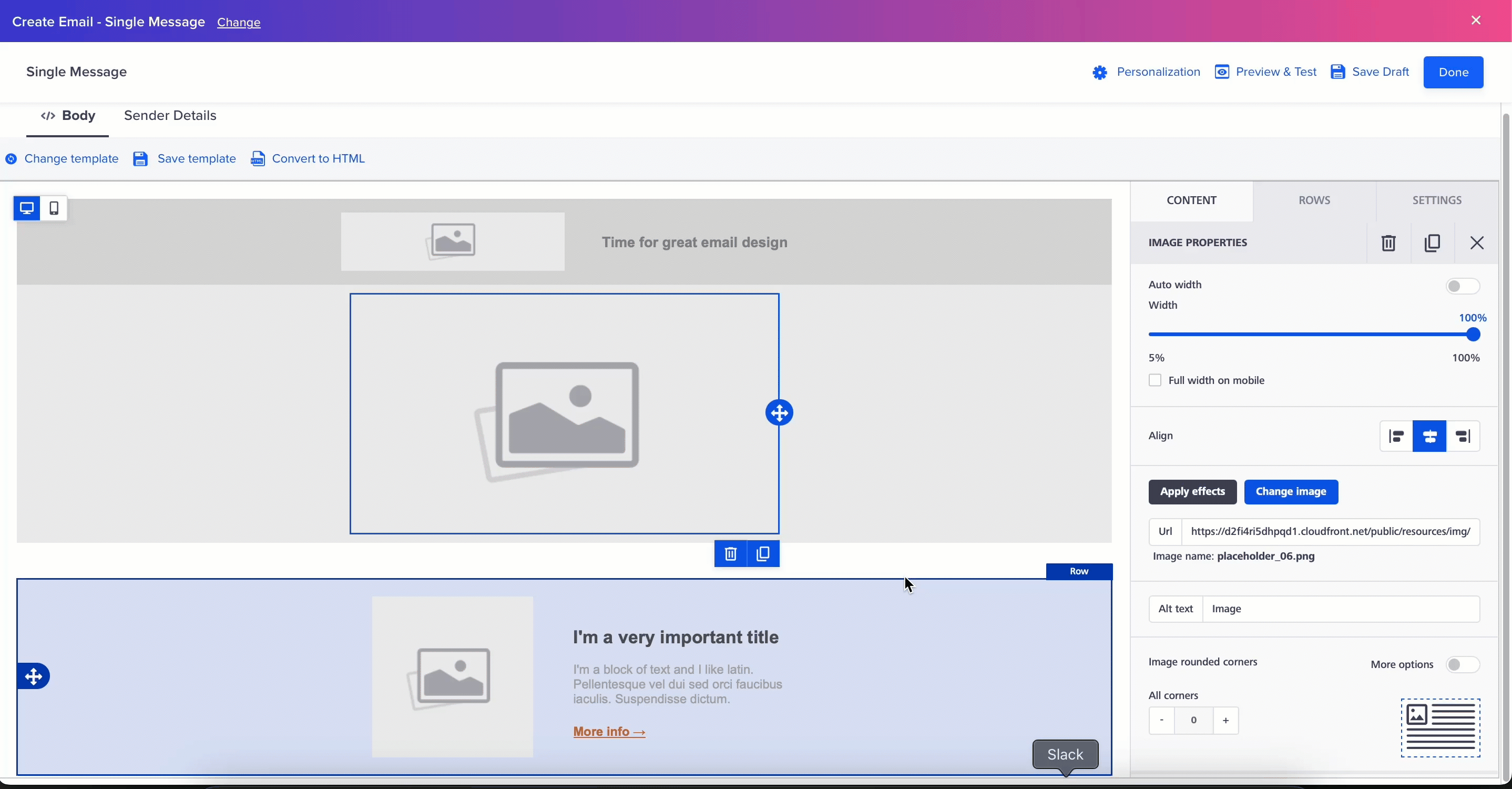1512x789 pixels.
Task: Click the move handle on selected image
Action: pyautogui.click(x=780, y=413)
